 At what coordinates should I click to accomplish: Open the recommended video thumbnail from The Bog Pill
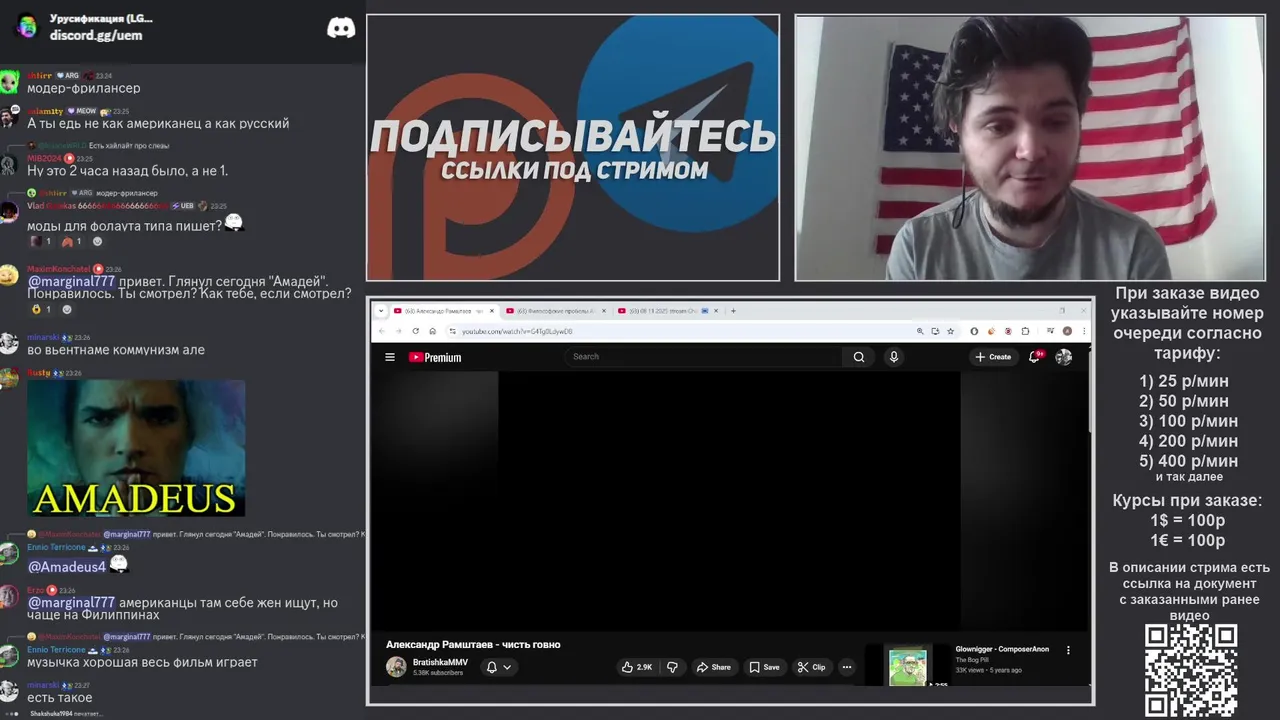pos(908,667)
